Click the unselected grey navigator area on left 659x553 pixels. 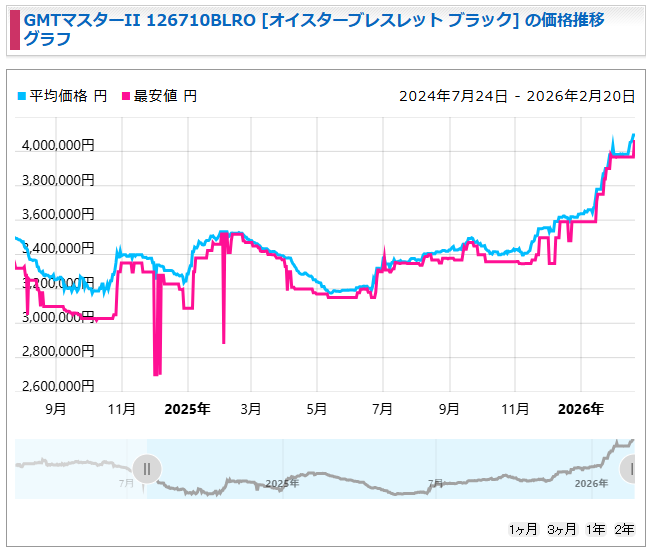[x=75, y=468]
